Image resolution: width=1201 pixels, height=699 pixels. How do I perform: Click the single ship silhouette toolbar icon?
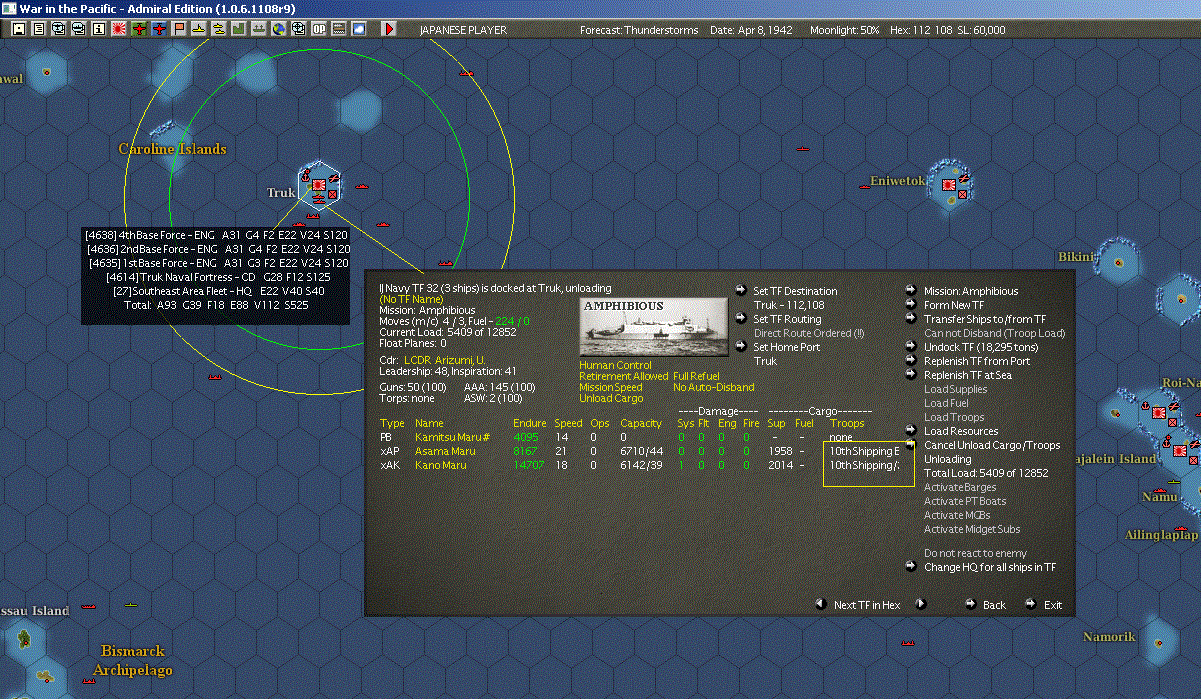(x=199, y=29)
